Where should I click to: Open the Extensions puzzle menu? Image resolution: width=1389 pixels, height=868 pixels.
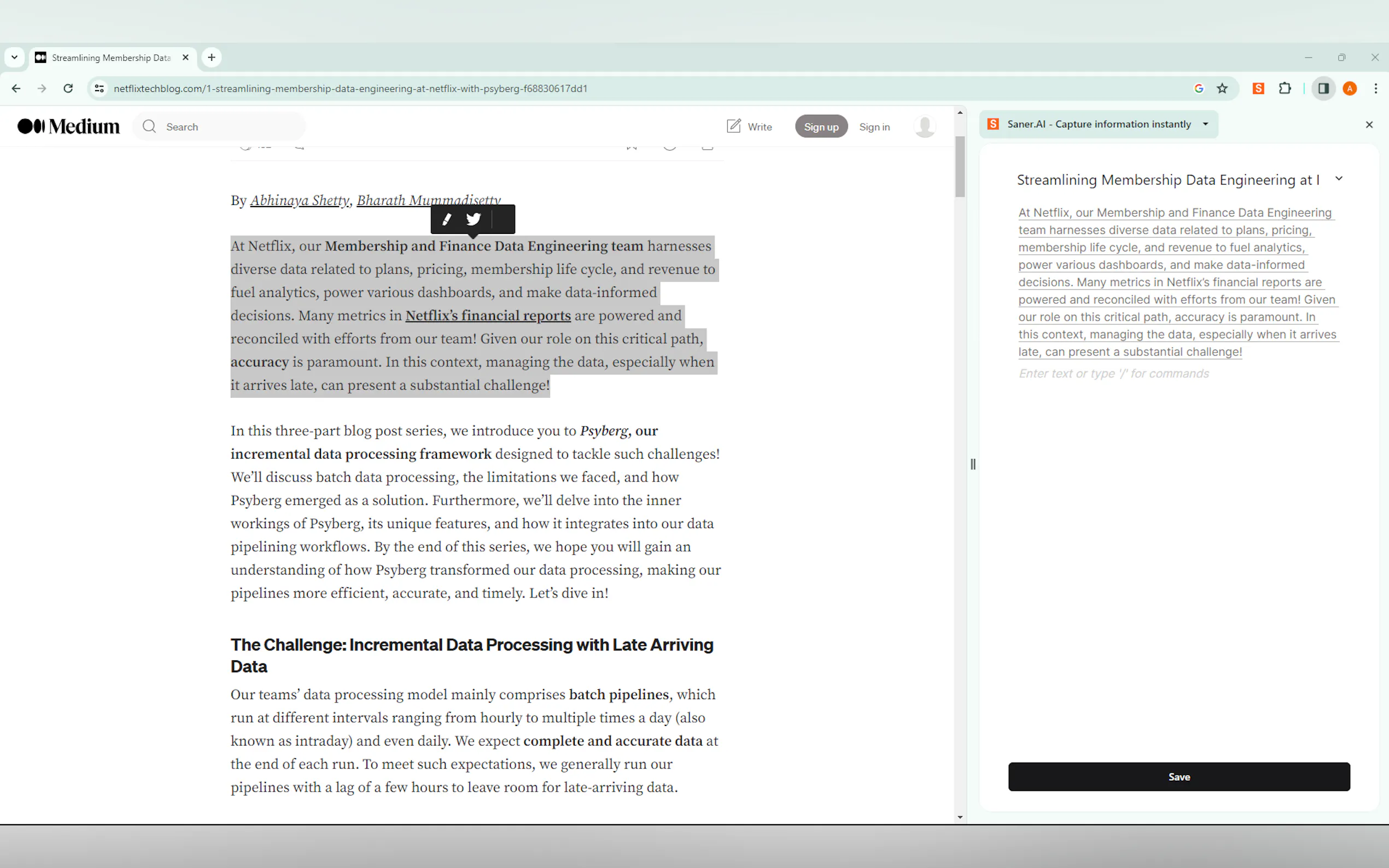(x=1285, y=89)
